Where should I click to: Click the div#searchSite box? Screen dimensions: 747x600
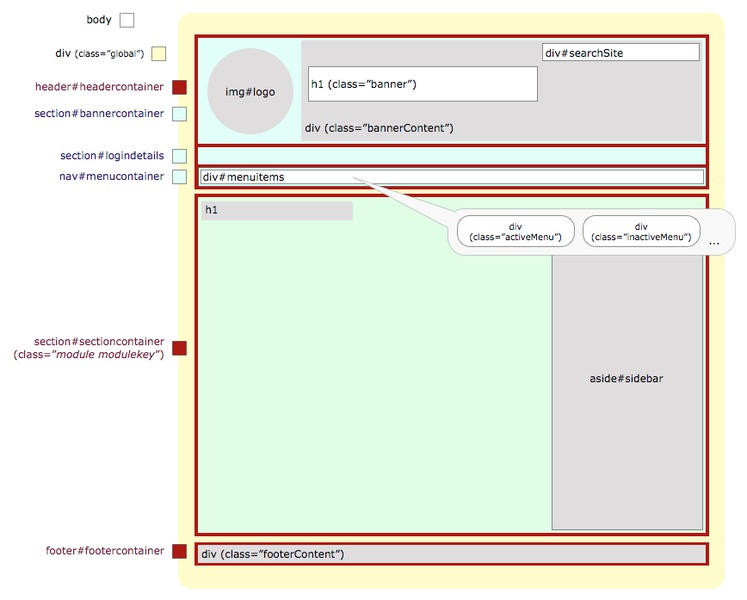[x=620, y=52]
